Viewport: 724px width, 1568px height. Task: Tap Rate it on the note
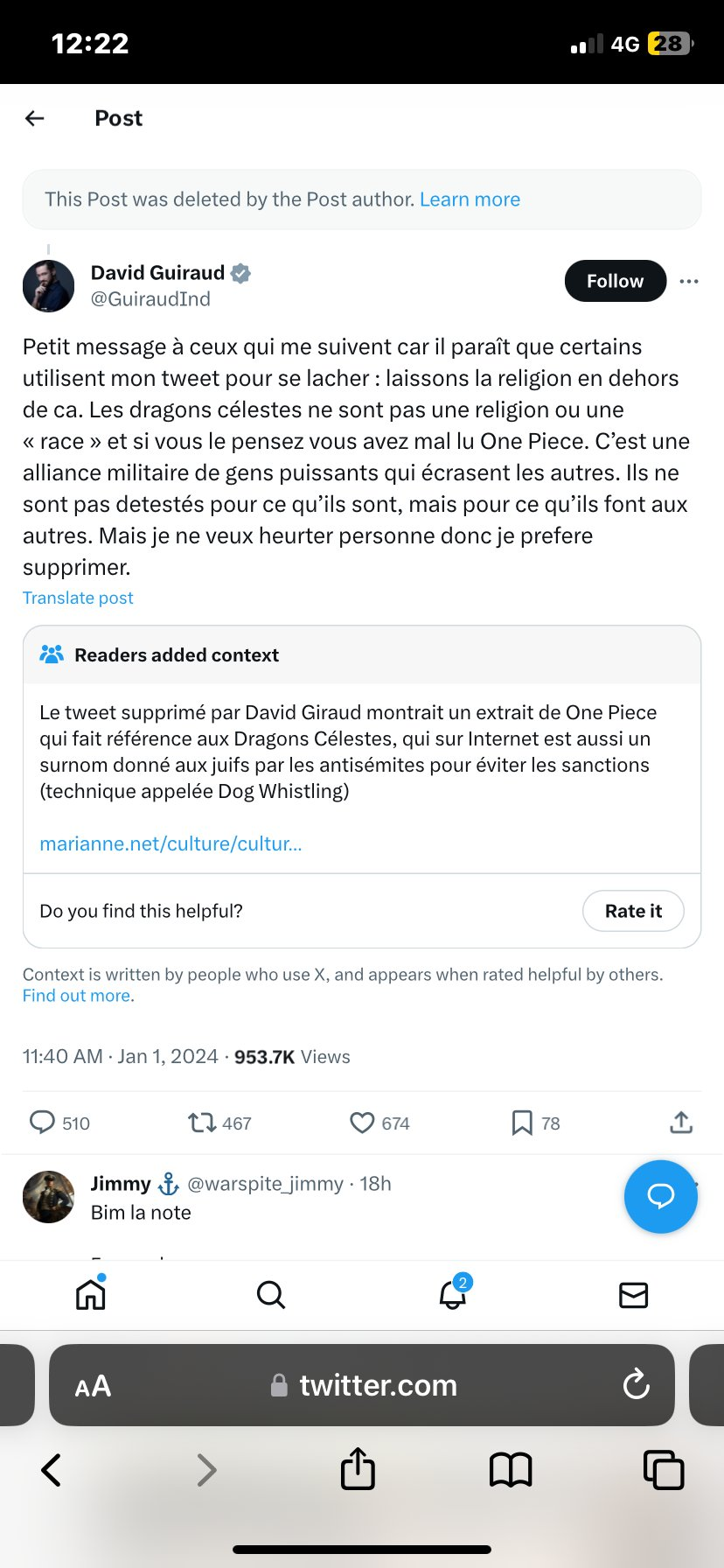[633, 911]
